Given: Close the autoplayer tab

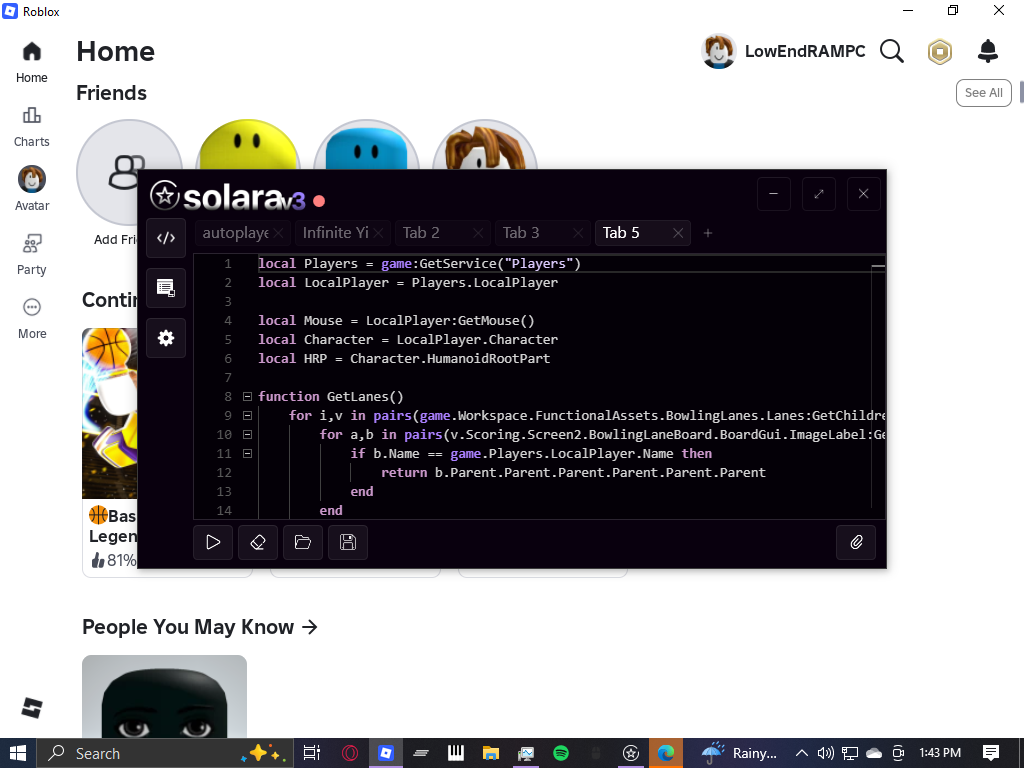Looking at the screenshot, I should coord(279,233).
